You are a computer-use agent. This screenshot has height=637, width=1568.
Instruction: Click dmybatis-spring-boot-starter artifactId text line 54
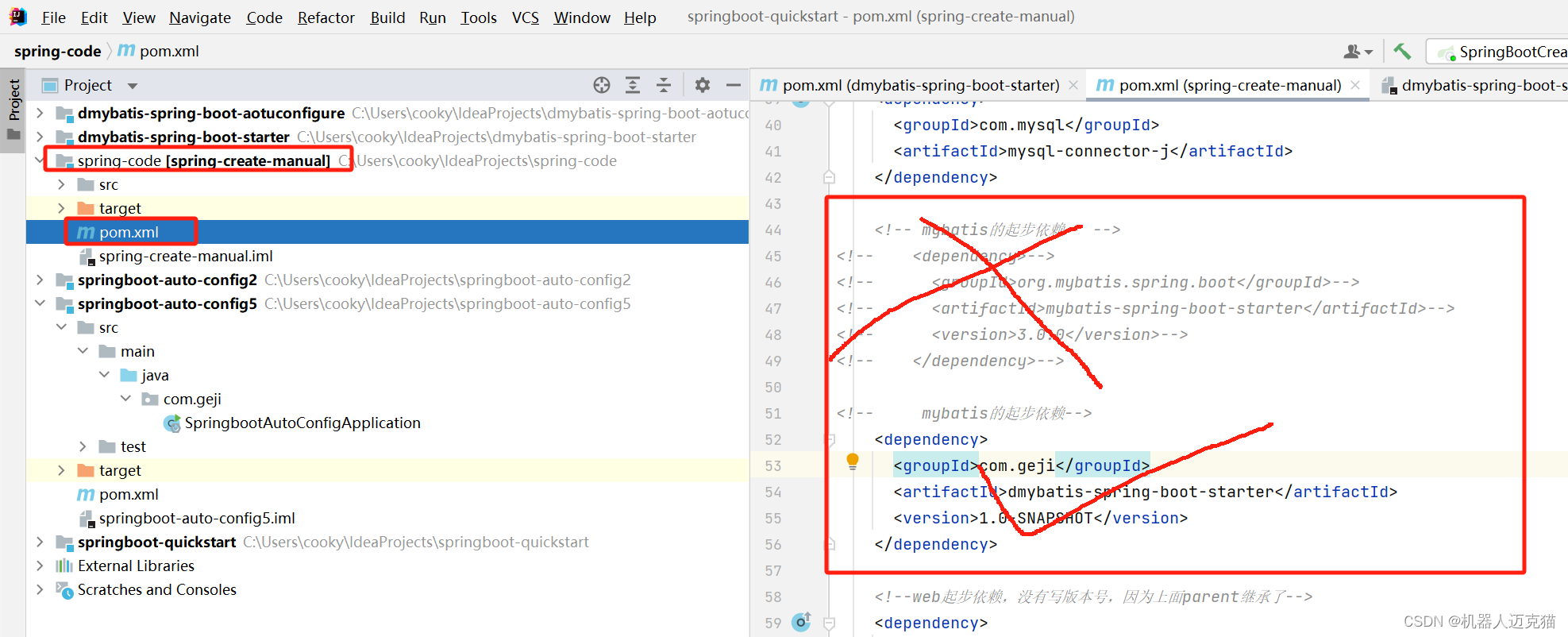1141,492
